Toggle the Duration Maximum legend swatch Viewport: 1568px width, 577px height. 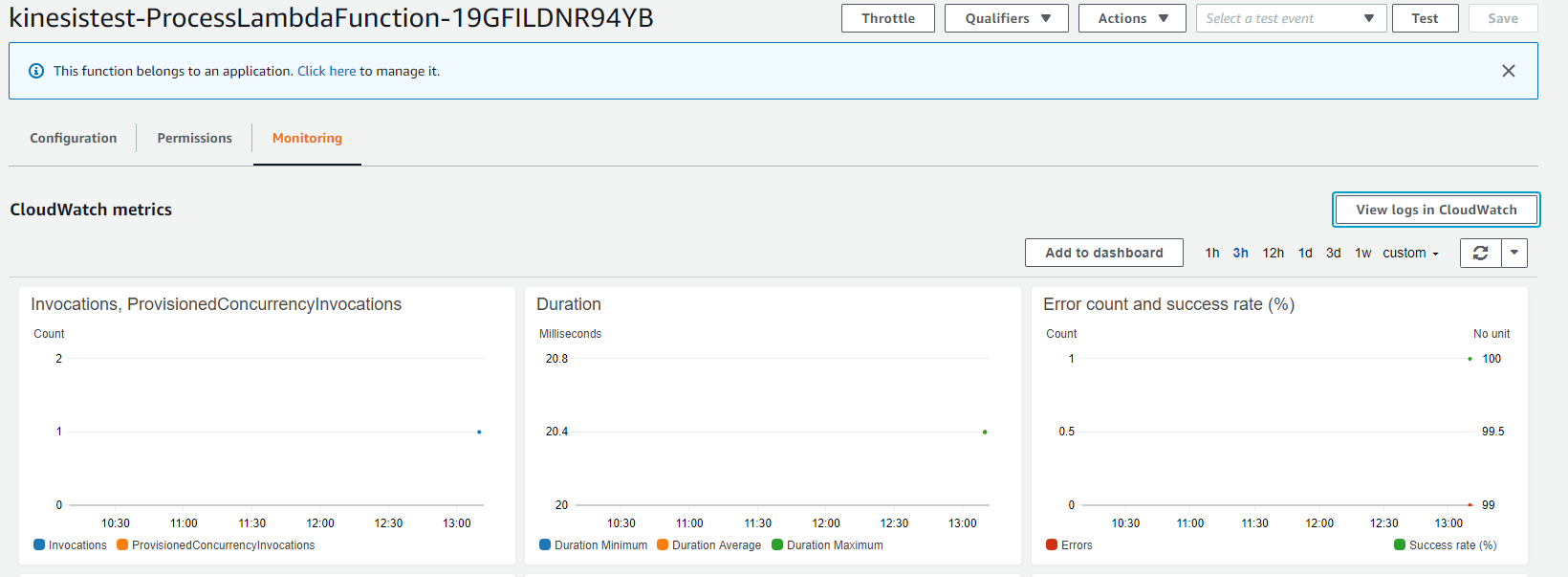pyautogui.click(x=777, y=544)
